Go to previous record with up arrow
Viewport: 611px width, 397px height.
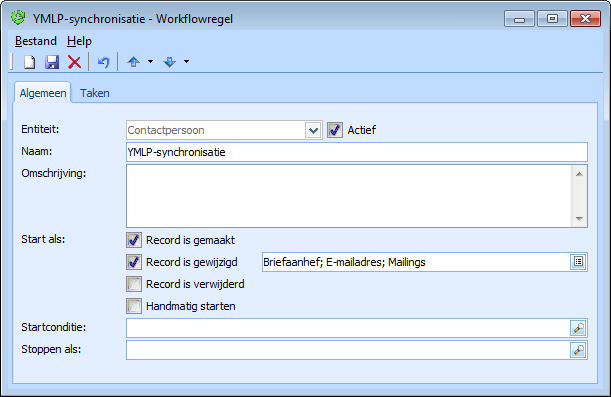(x=134, y=62)
